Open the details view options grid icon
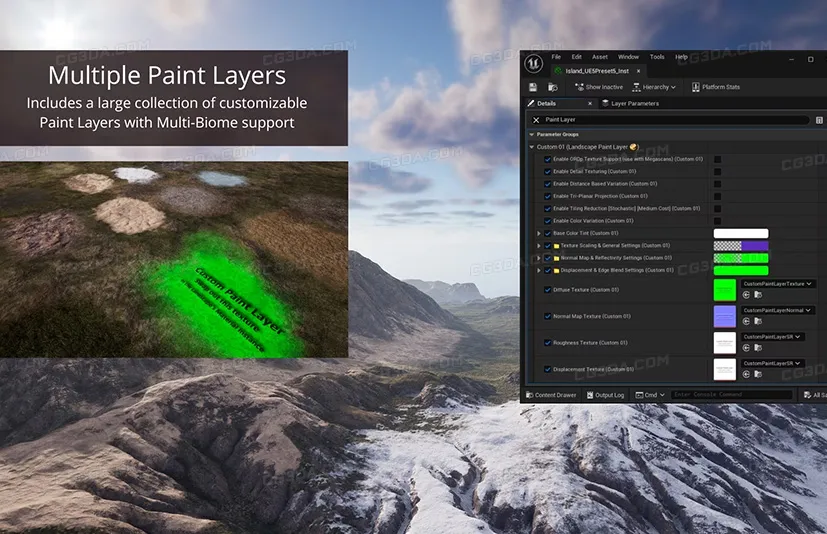Image resolution: width=827 pixels, height=534 pixels. (x=819, y=120)
